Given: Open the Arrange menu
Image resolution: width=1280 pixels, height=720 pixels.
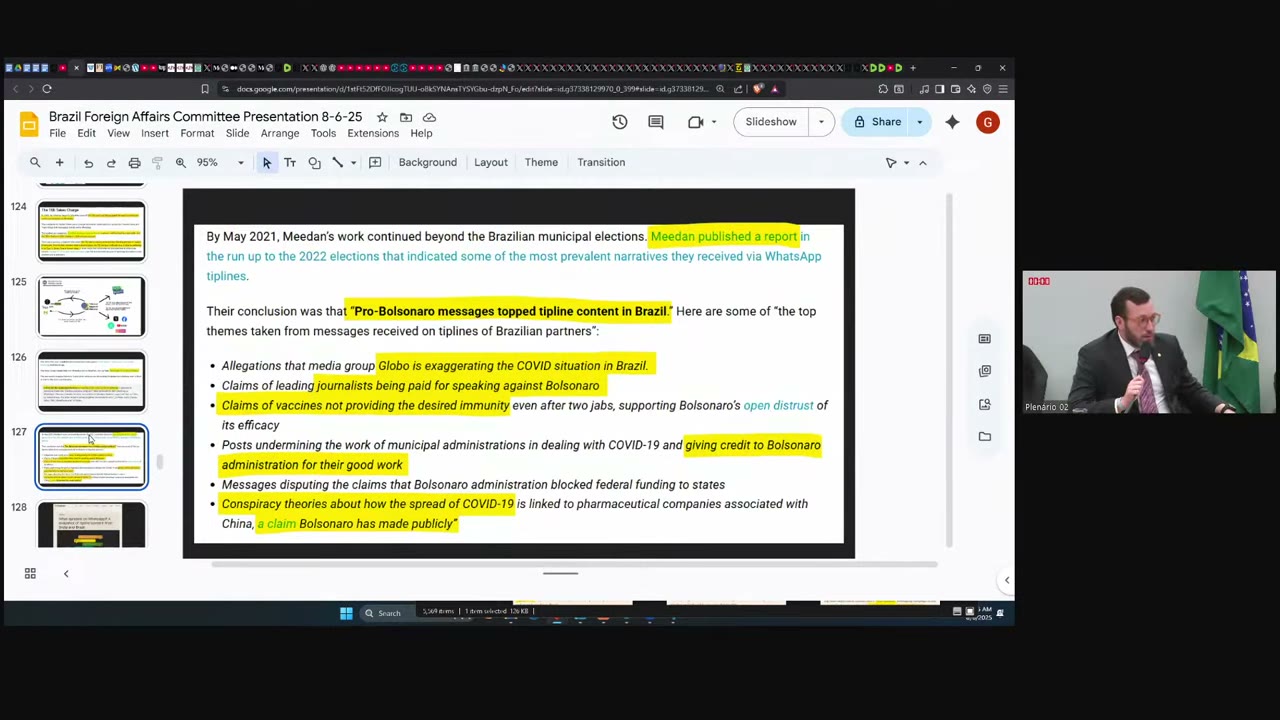Looking at the screenshot, I should pos(280,134).
